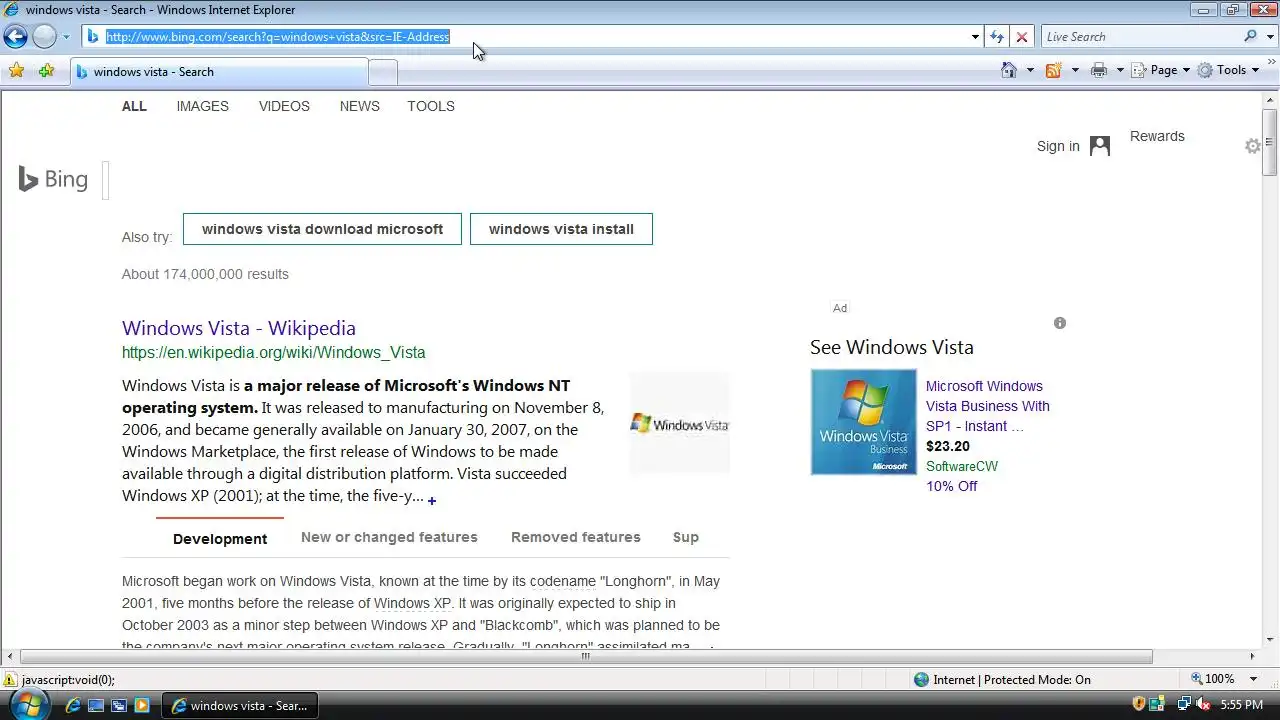This screenshot has height=720, width=1280.
Task: Click the Windows Vista logo thumbnail
Action: pos(680,424)
